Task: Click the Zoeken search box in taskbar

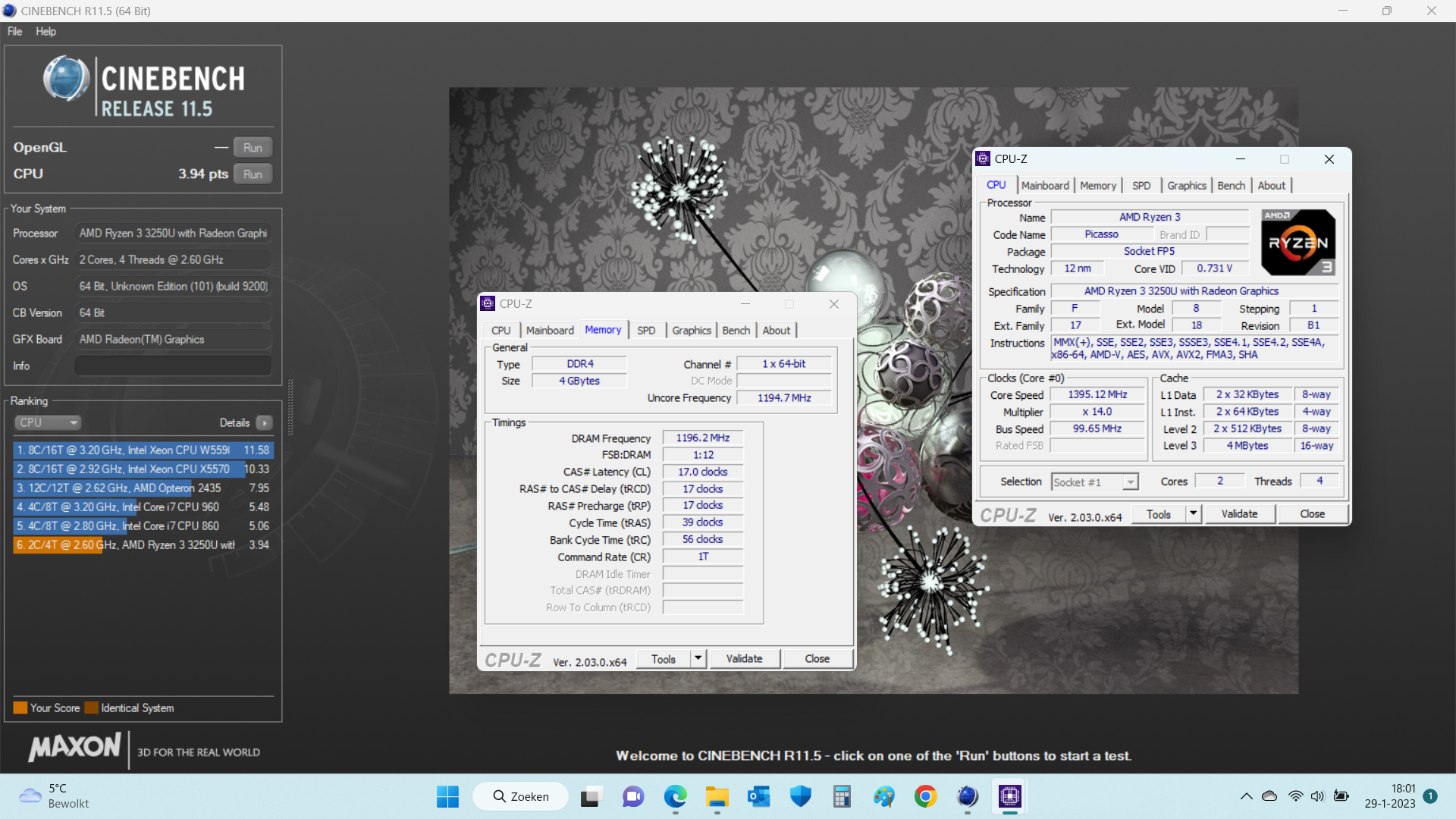Action: coord(520,796)
